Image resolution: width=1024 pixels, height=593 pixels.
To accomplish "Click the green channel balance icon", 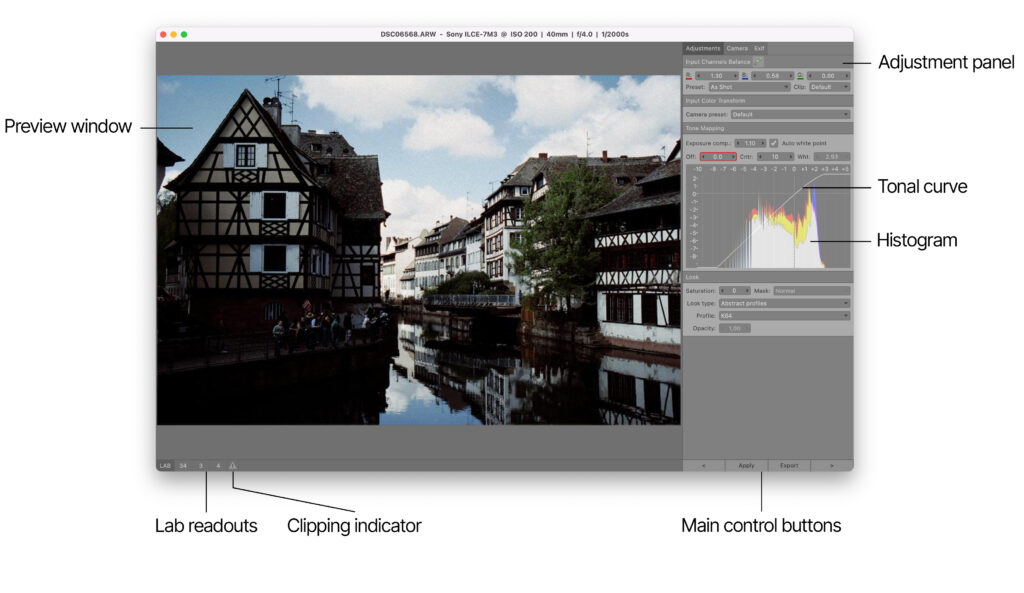I will pyautogui.click(x=800, y=76).
